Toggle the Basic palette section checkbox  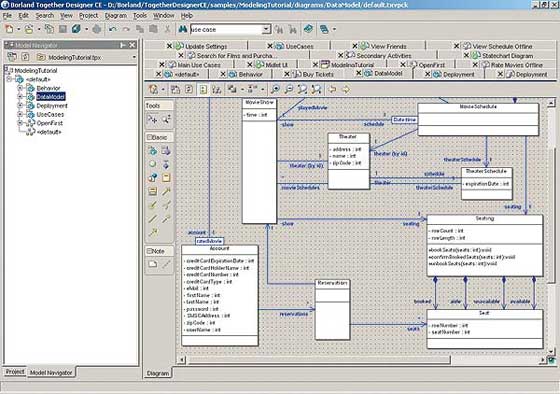[150, 137]
